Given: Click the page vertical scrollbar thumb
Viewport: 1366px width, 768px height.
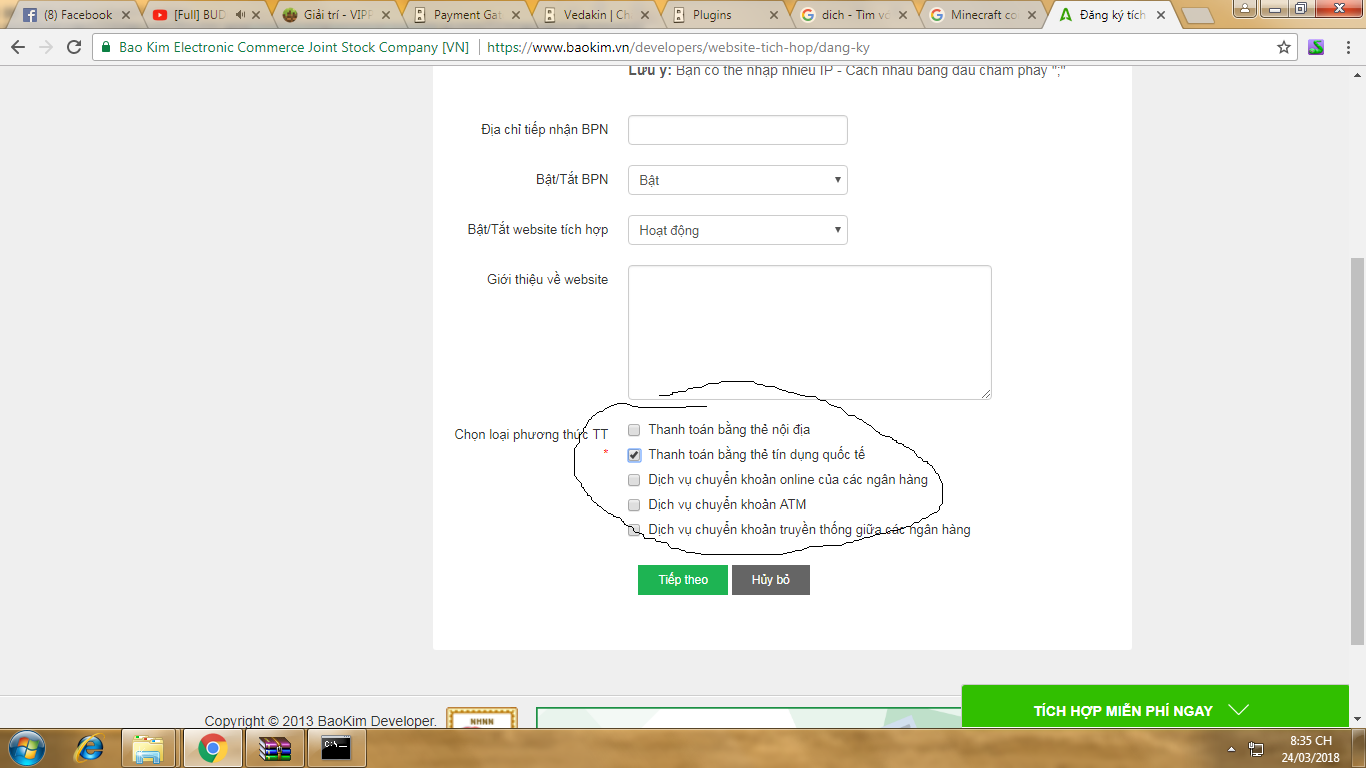Looking at the screenshot, I should point(1357,450).
